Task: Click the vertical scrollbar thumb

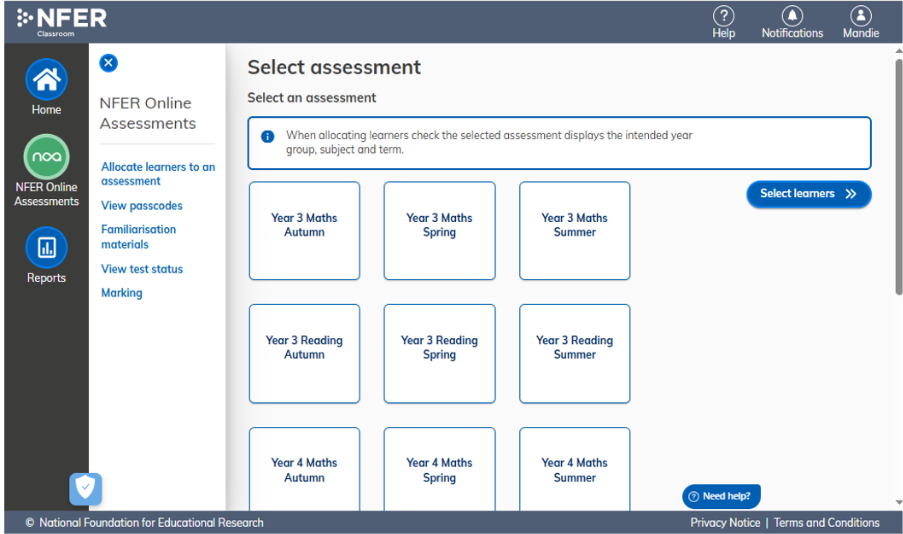Action: click(899, 176)
